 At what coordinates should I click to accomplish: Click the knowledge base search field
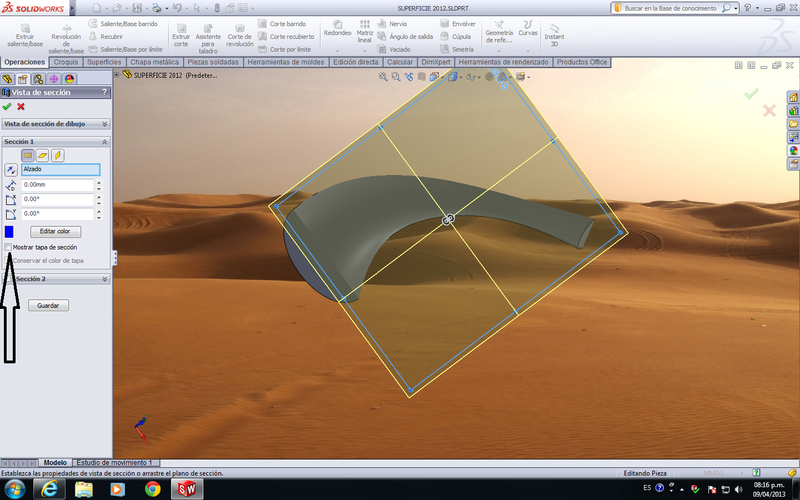click(671, 8)
